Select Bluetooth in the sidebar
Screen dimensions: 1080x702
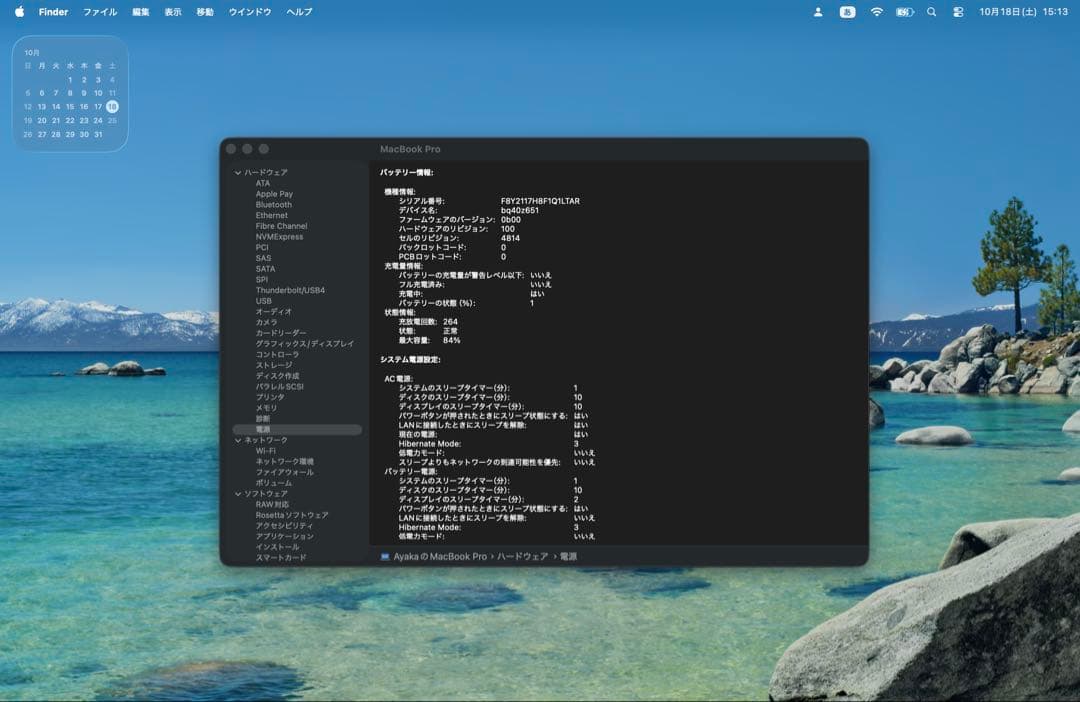(x=273, y=205)
